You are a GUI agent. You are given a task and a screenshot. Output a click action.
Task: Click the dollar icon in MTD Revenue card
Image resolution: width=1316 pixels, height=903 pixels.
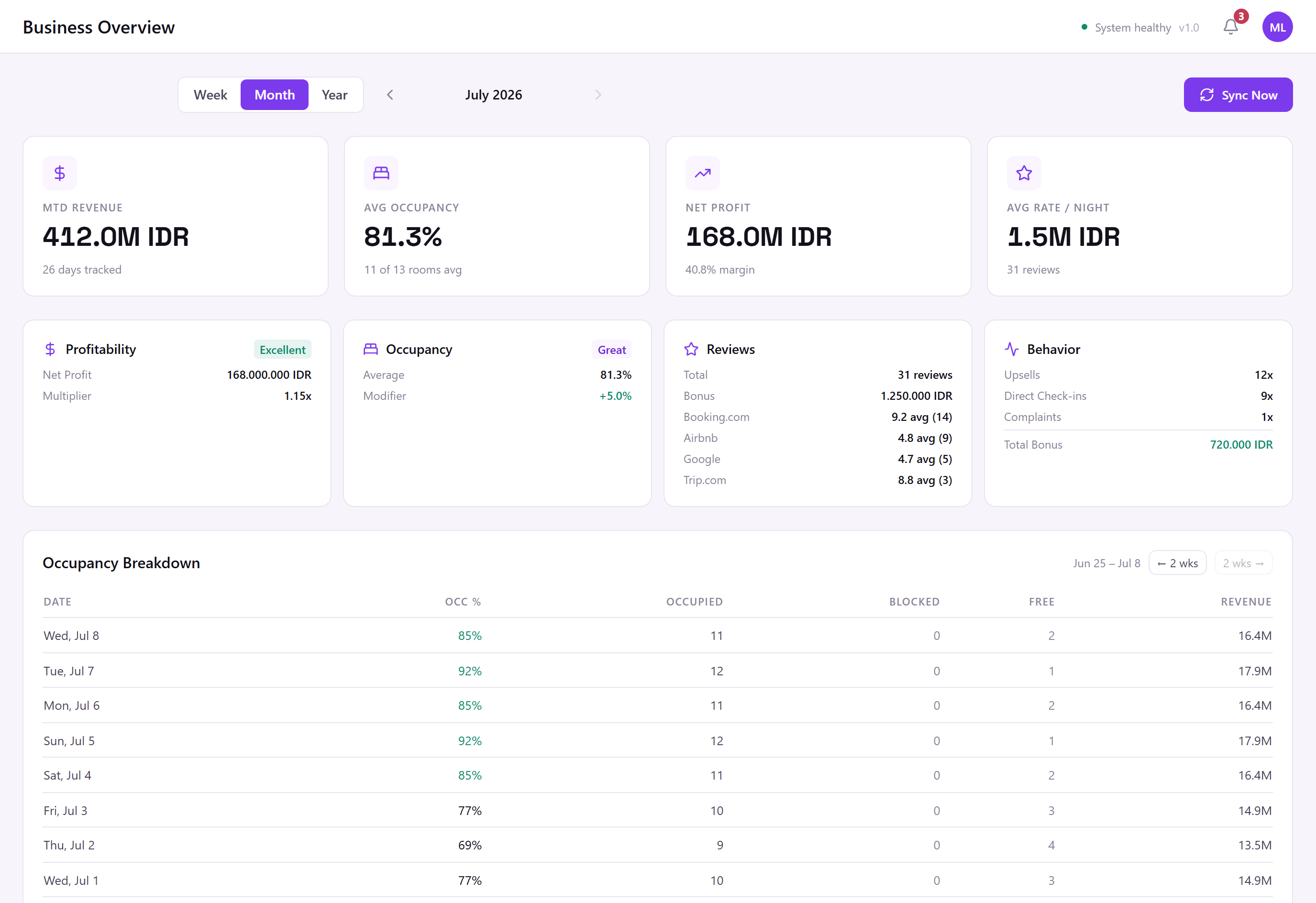(59, 173)
